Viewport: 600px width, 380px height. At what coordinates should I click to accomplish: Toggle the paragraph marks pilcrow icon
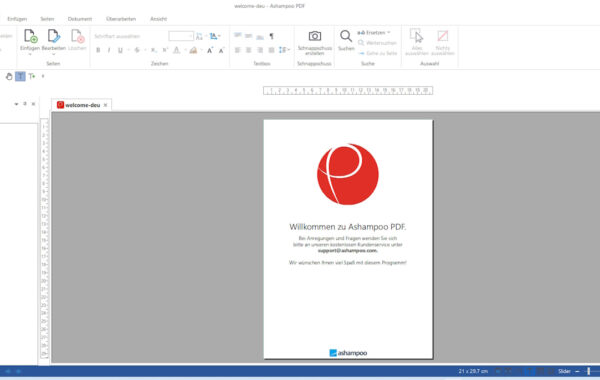point(271,36)
